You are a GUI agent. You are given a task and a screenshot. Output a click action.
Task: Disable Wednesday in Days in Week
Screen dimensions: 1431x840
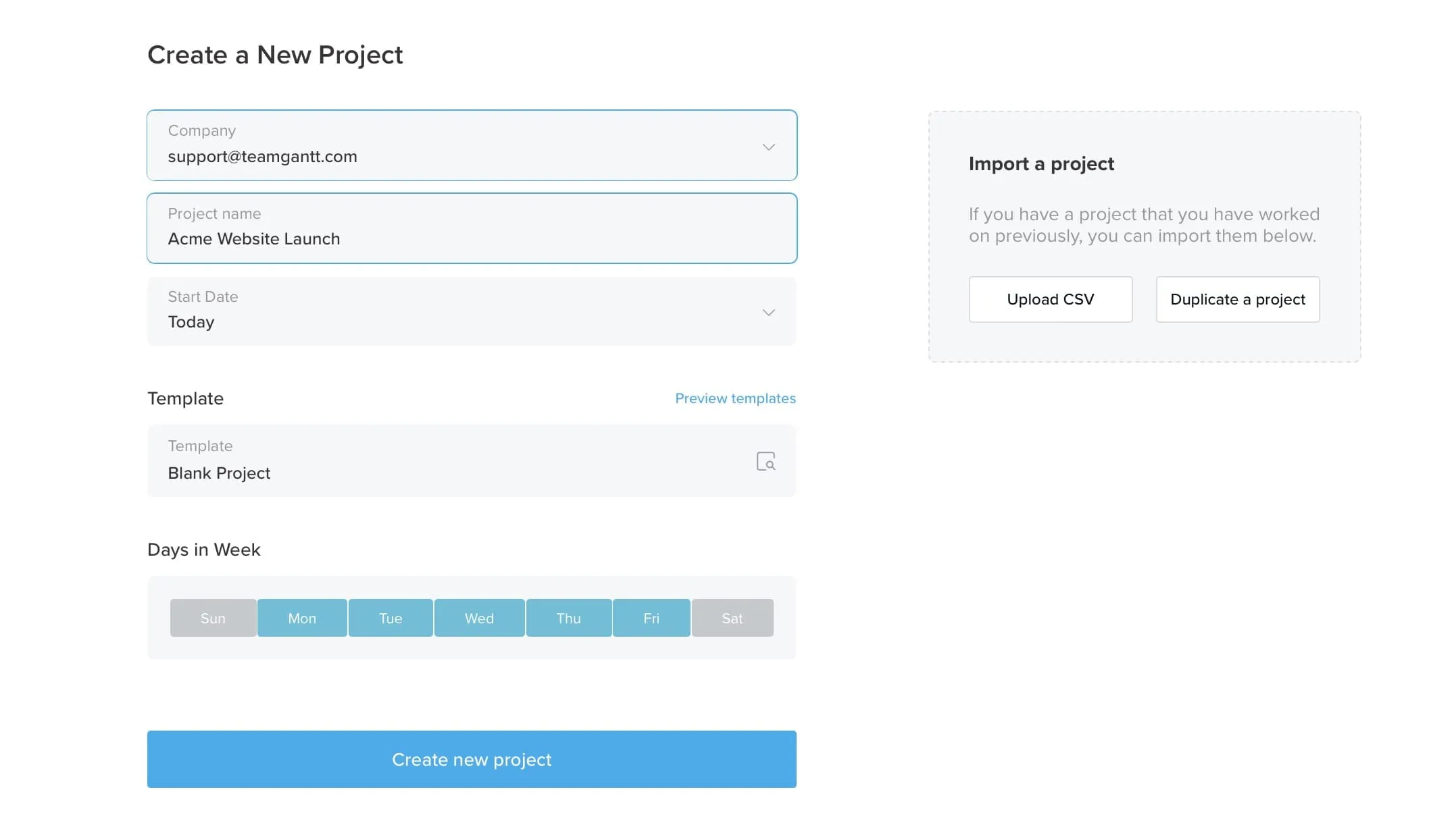pyautogui.click(x=479, y=618)
